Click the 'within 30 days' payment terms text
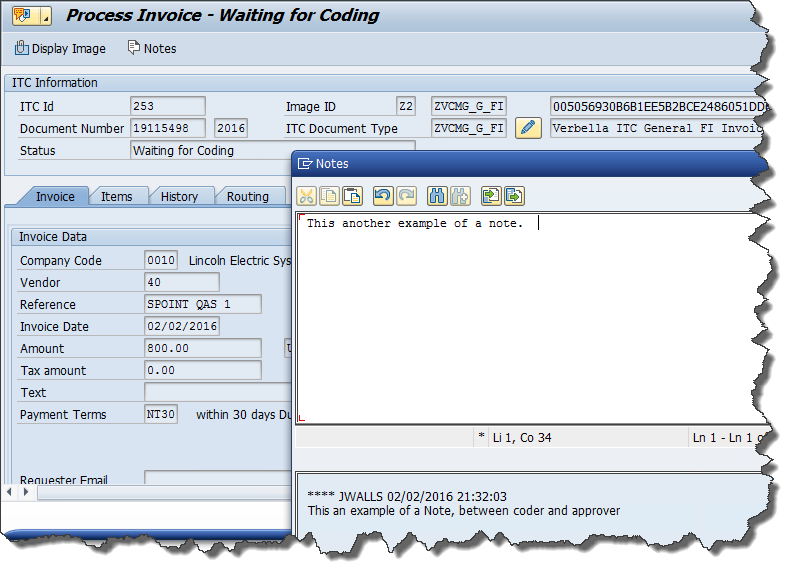This screenshot has width=795, height=575. click(x=235, y=415)
